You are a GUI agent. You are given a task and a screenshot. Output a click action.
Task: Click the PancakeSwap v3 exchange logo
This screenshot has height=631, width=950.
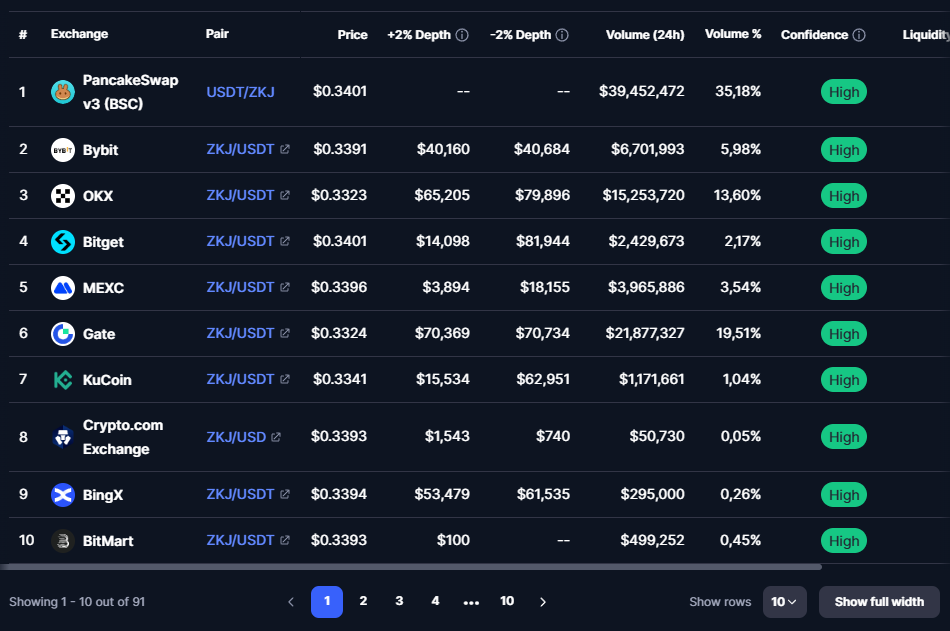[63, 92]
